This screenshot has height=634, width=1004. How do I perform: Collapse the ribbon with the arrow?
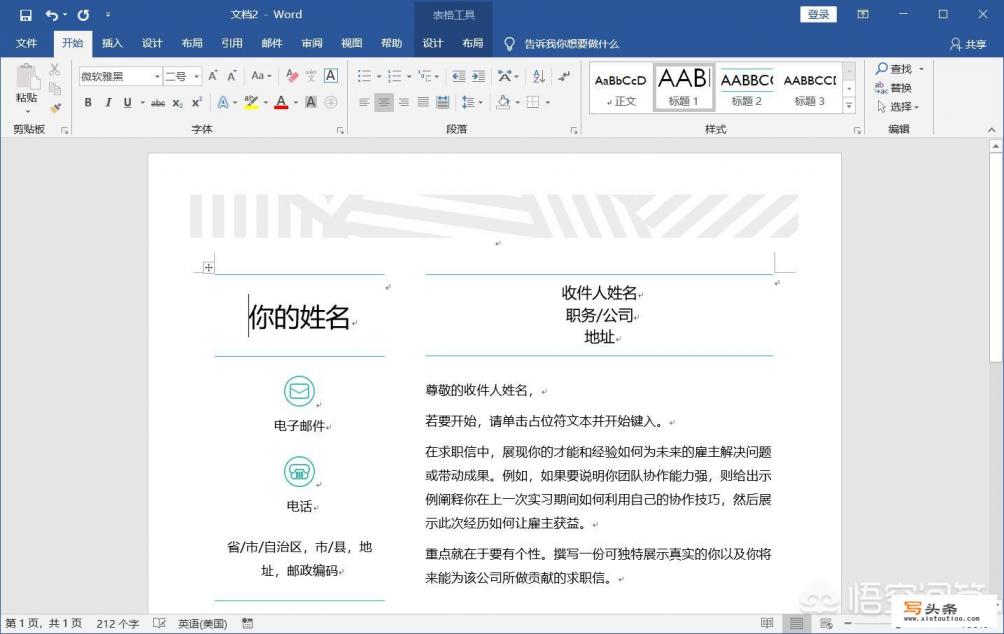coord(991,130)
